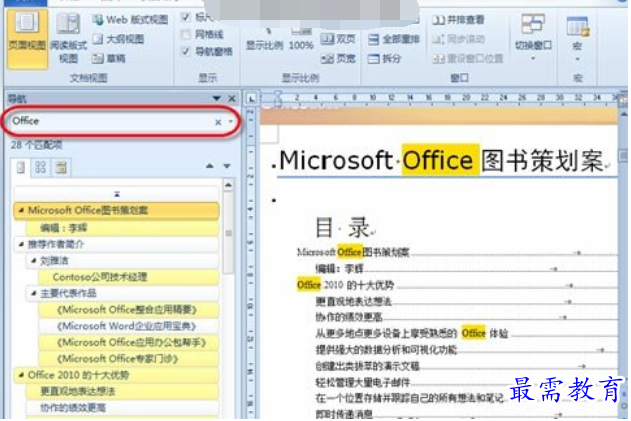Browse headings tab in navigation pane

click(21, 167)
